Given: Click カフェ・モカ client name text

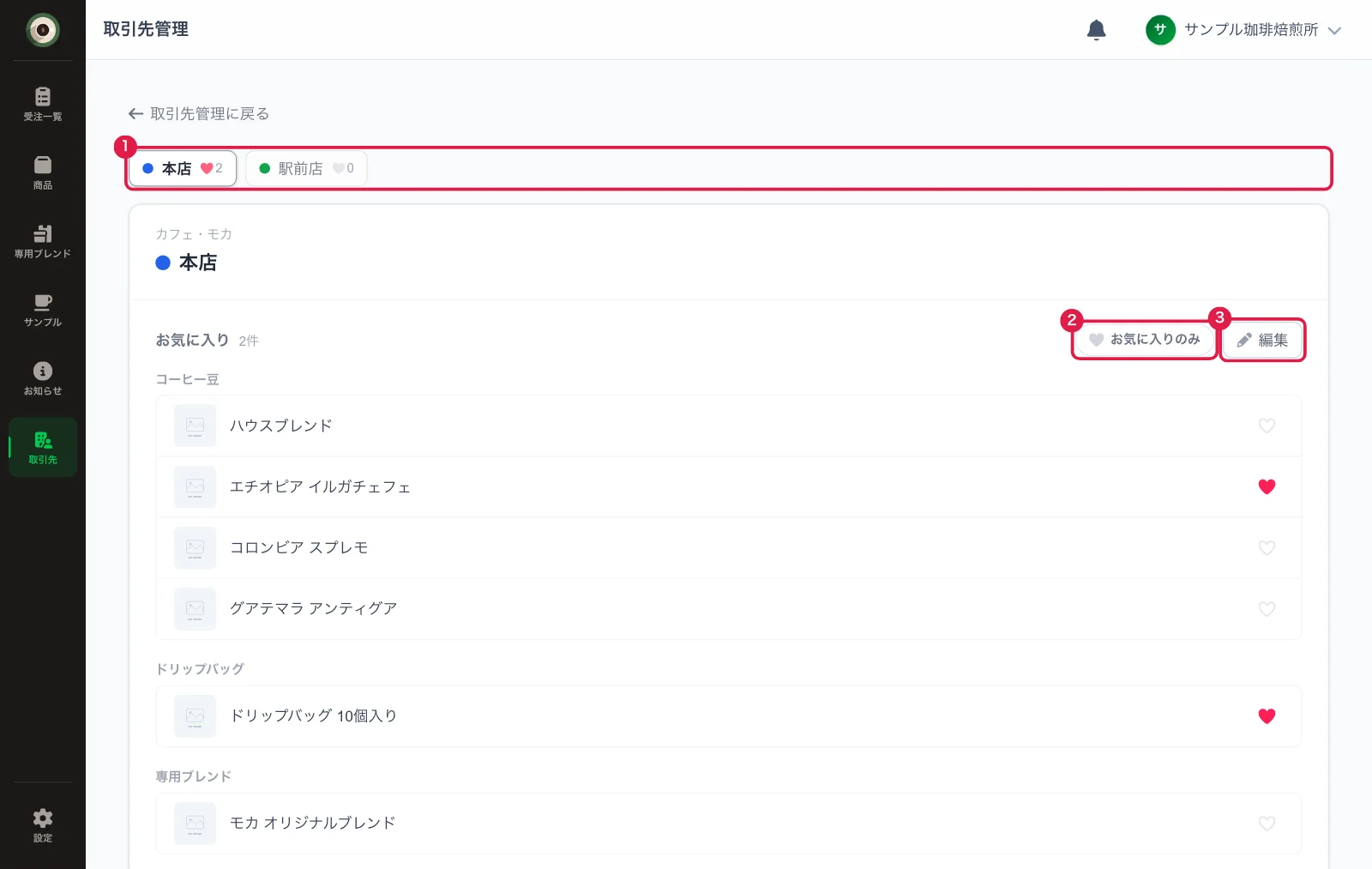Looking at the screenshot, I should (x=194, y=234).
